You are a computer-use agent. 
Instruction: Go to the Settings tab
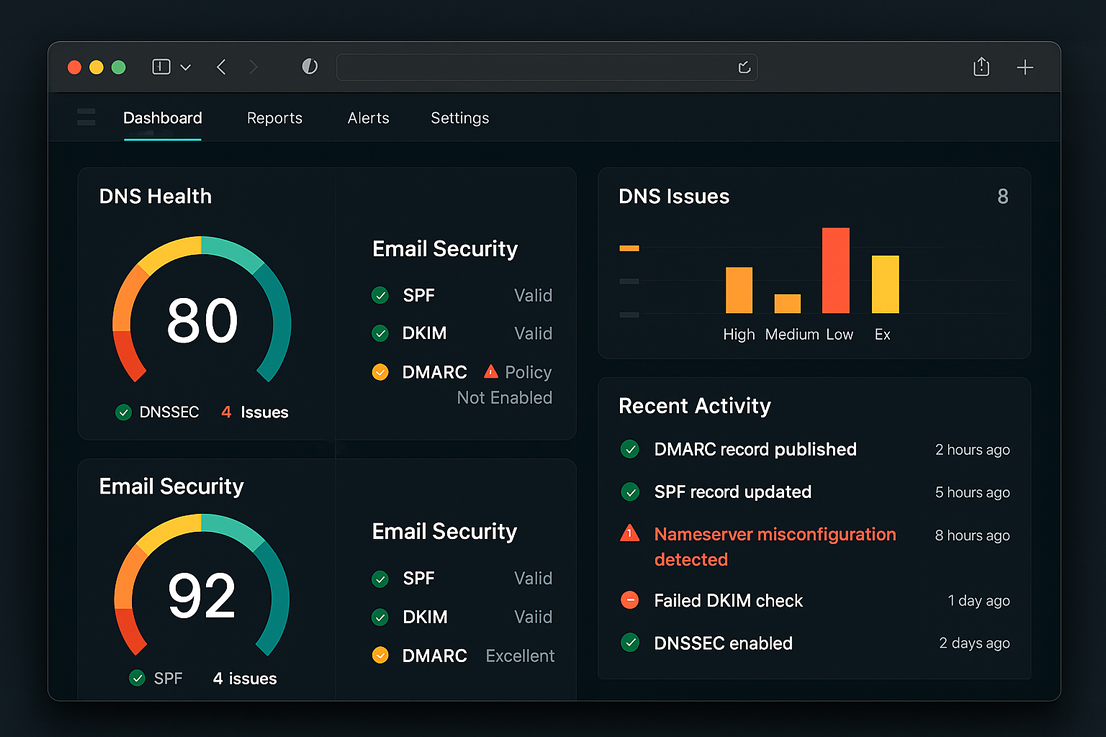click(459, 118)
